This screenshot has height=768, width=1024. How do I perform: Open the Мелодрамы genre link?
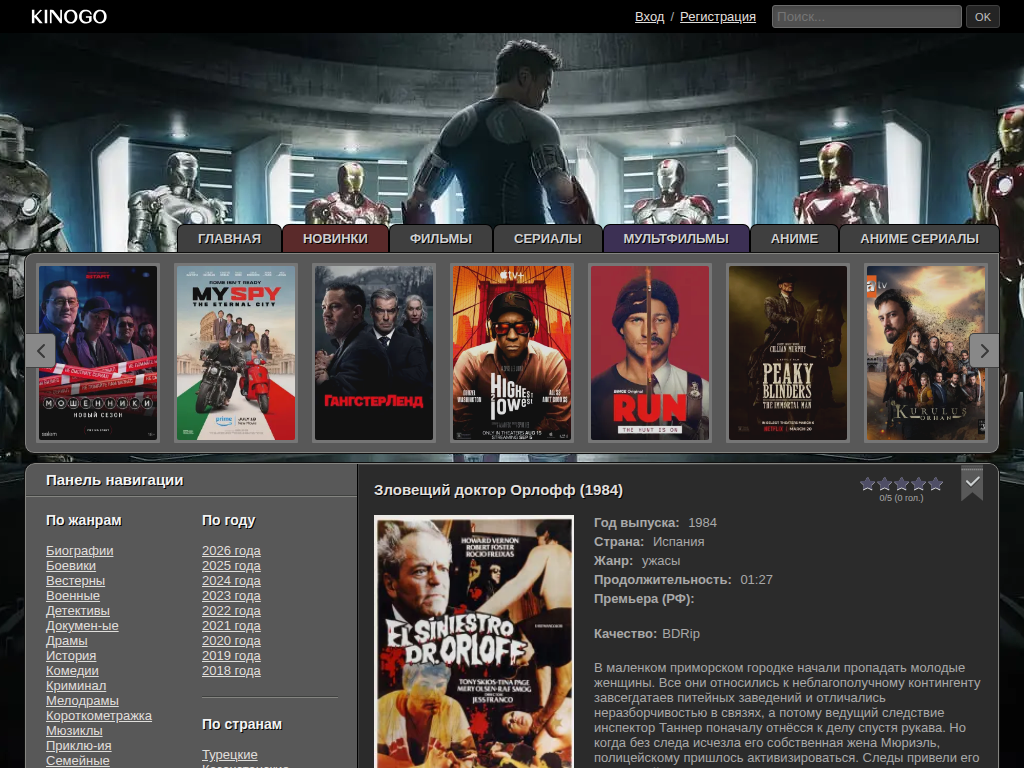point(82,701)
